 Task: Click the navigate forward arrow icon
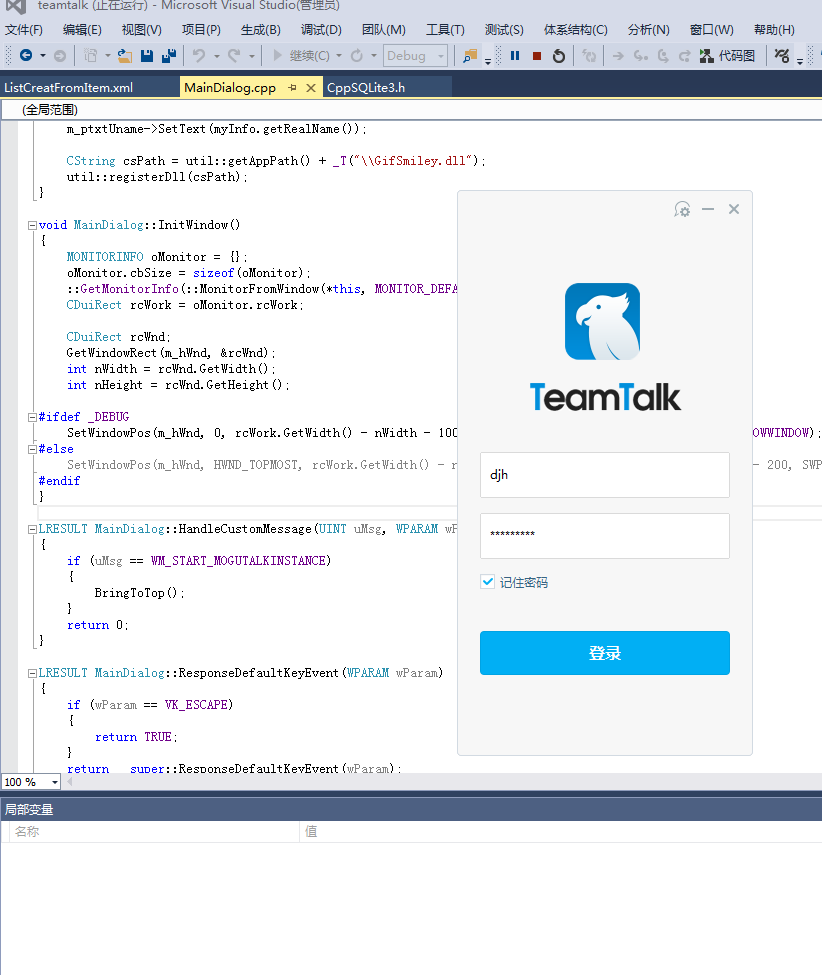click(60, 56)
